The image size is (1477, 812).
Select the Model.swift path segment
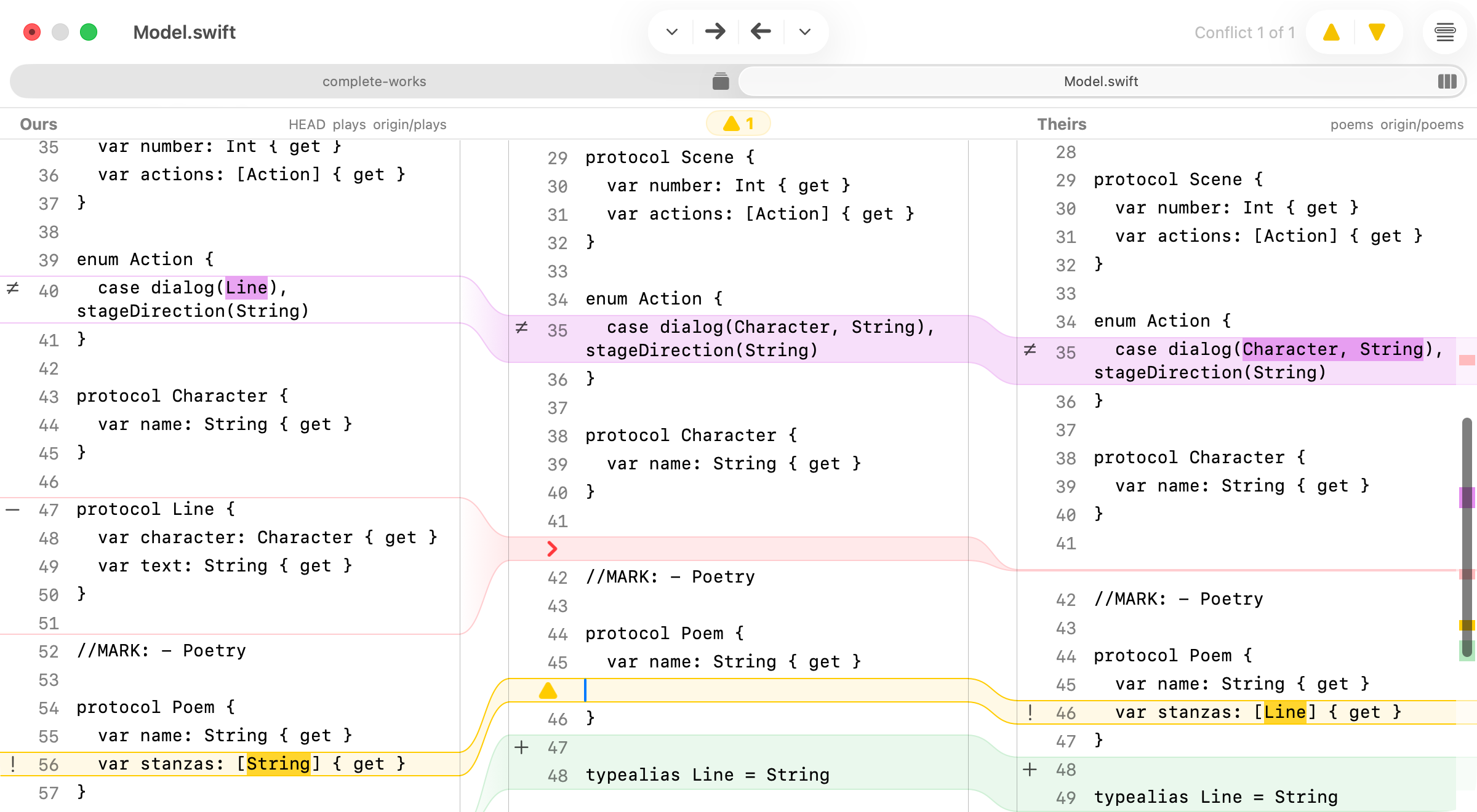click(x=1100, y=81)
